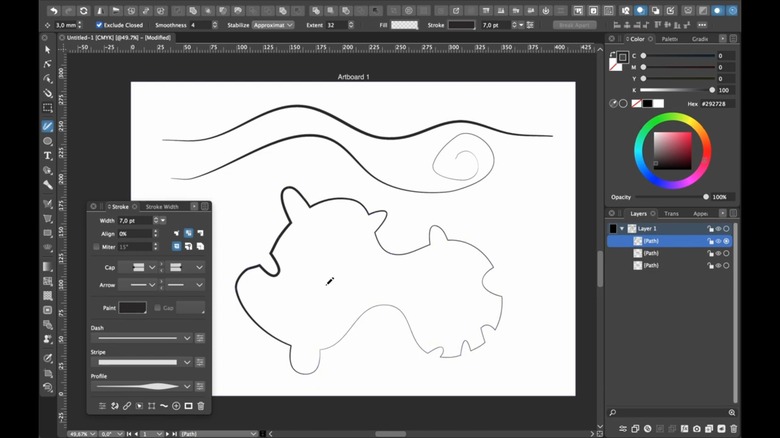Viewport: 780px width, 438px height.
Task: Uncheck the Exclude Closed checkbox
Action: click(x=99, y=24)
